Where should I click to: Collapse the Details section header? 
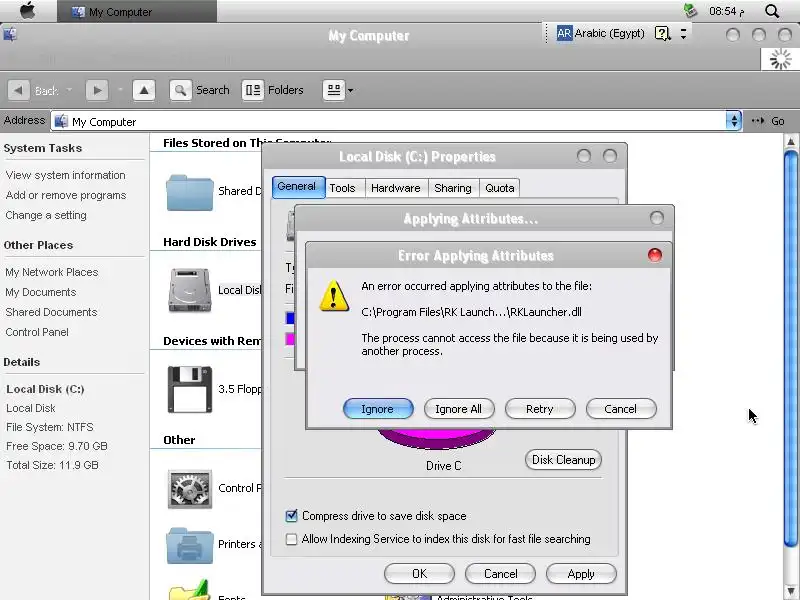pyautogui.click(x=21, y=362)
